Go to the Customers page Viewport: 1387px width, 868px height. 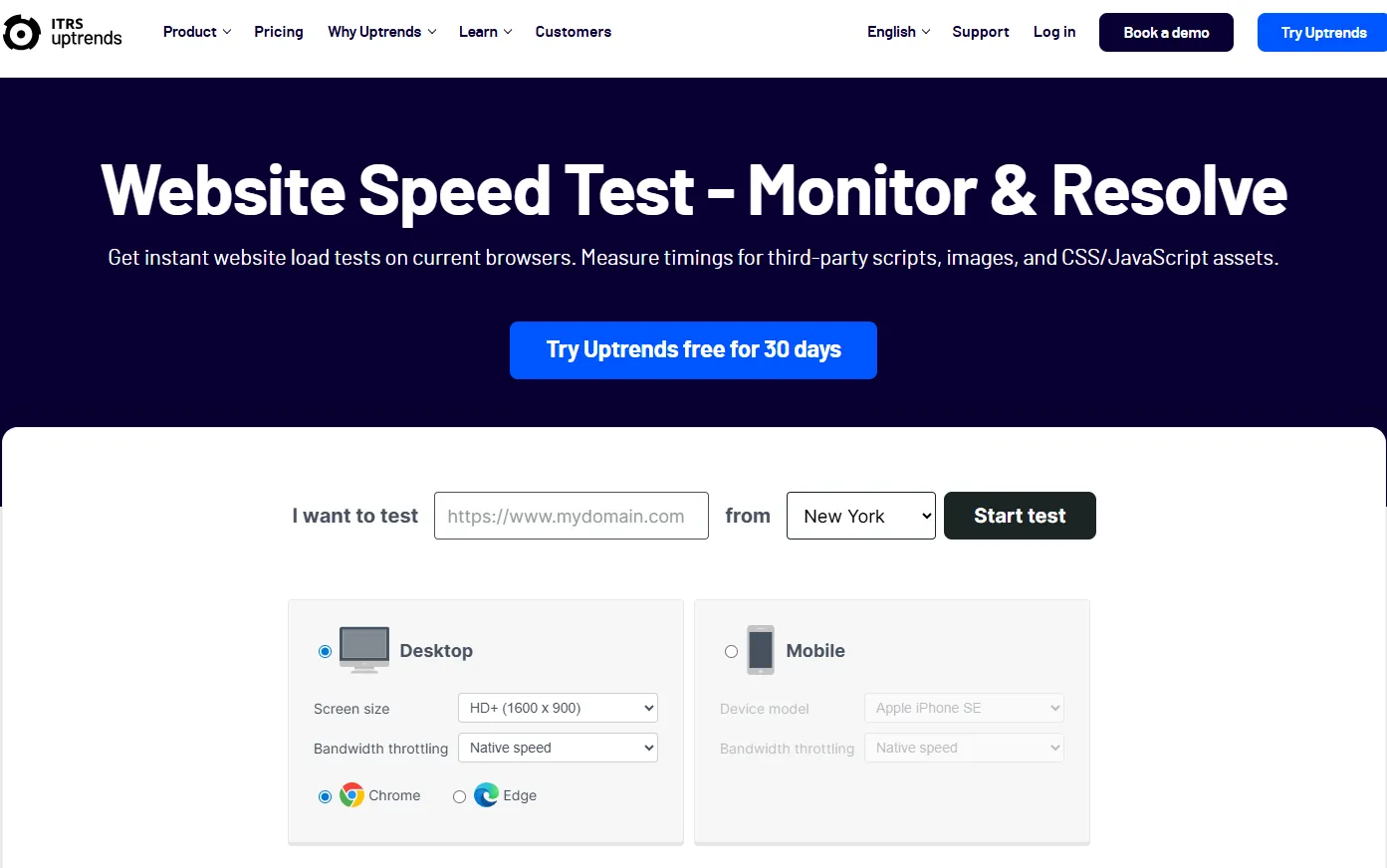click(x=573, y=32)
